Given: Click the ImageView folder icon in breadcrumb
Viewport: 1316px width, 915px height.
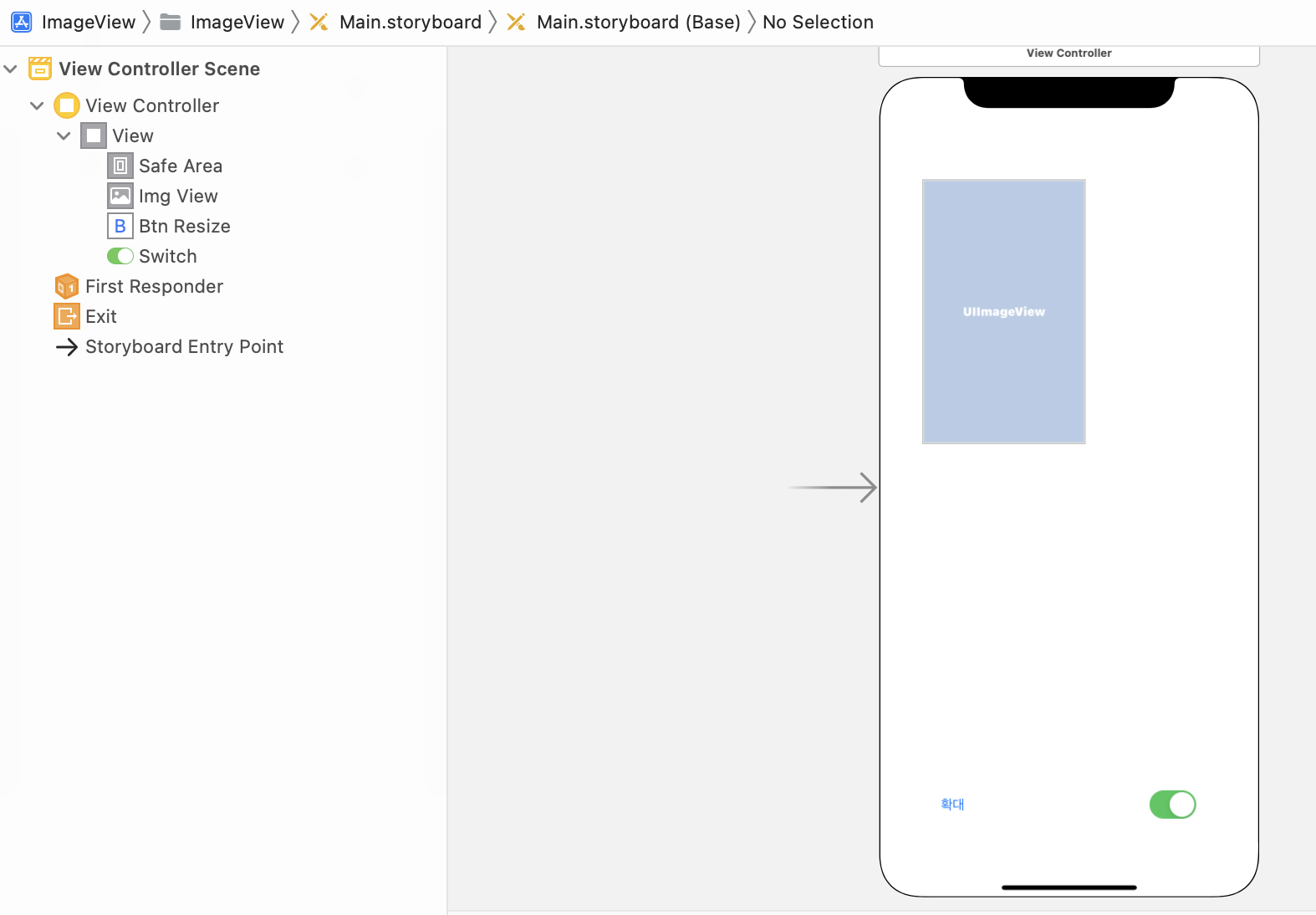Looking at the screenshot, I should [171, 22].
